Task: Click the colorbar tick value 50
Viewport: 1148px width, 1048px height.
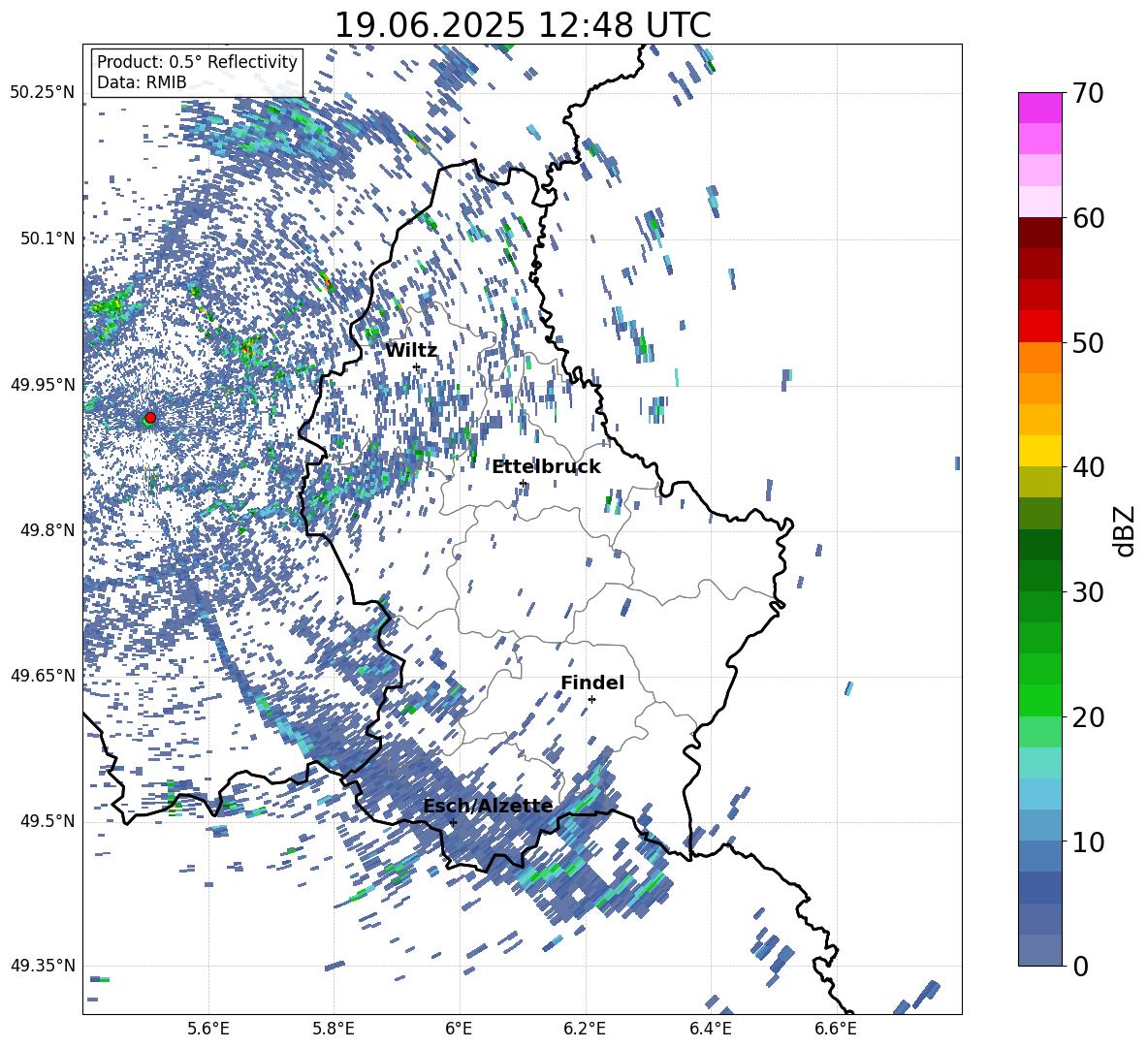Action: pyautogui.click(x=1088, y=342)
